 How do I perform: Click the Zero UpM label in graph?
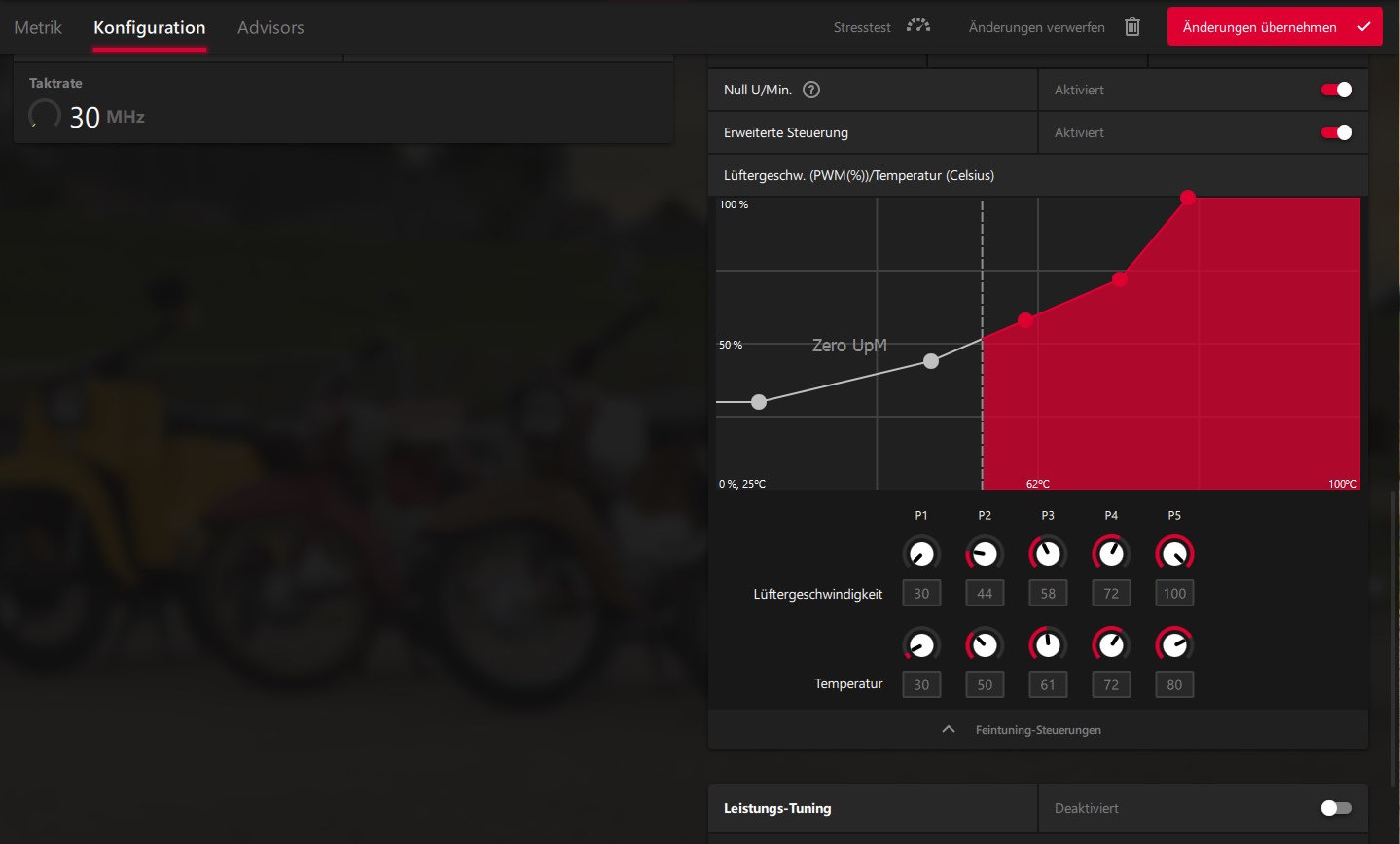[849, 346]
